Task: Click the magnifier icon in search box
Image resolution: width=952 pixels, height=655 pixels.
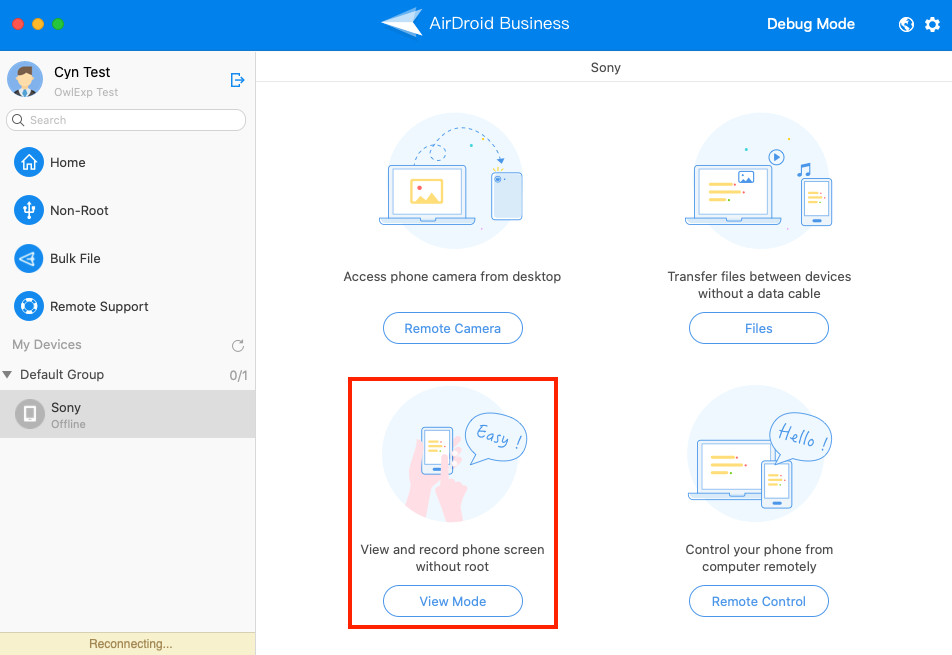Action: click(18, 120)
